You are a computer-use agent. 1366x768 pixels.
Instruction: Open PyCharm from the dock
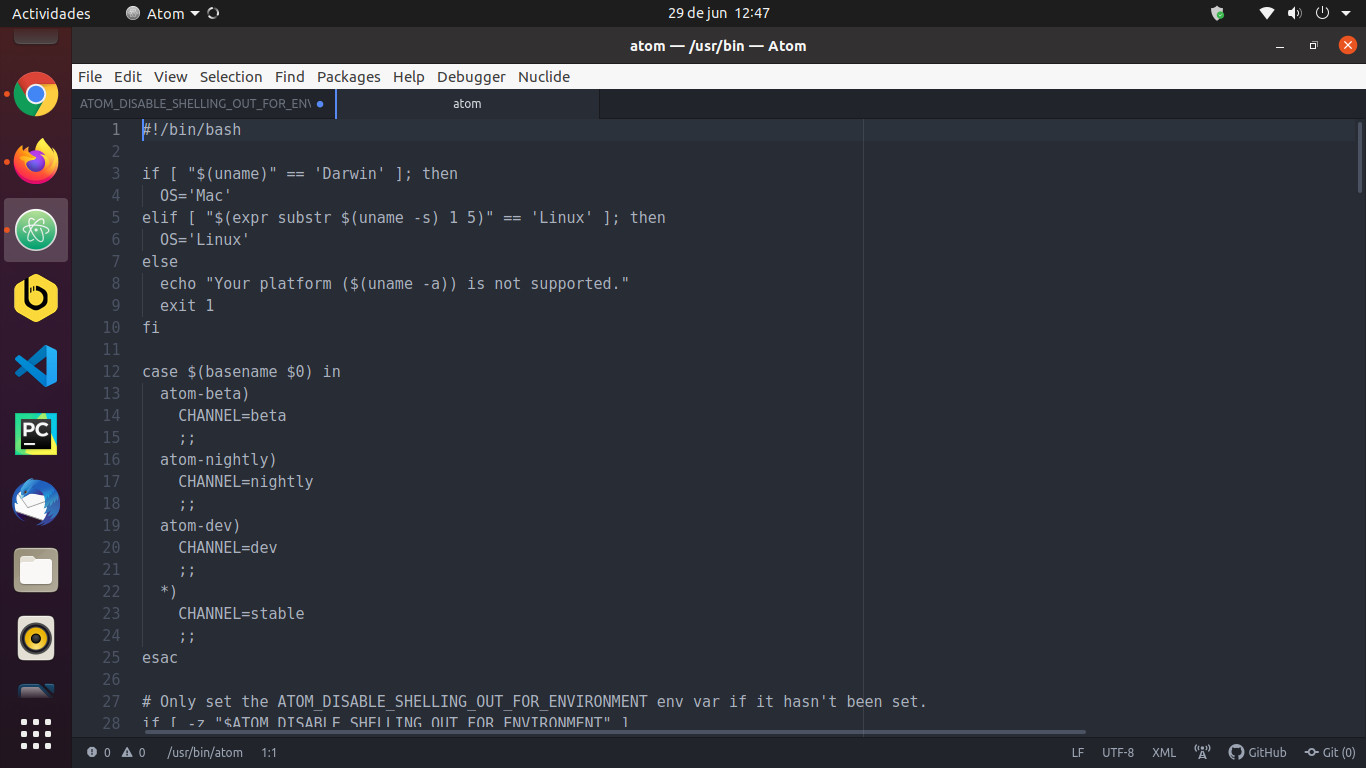[36, 434]
